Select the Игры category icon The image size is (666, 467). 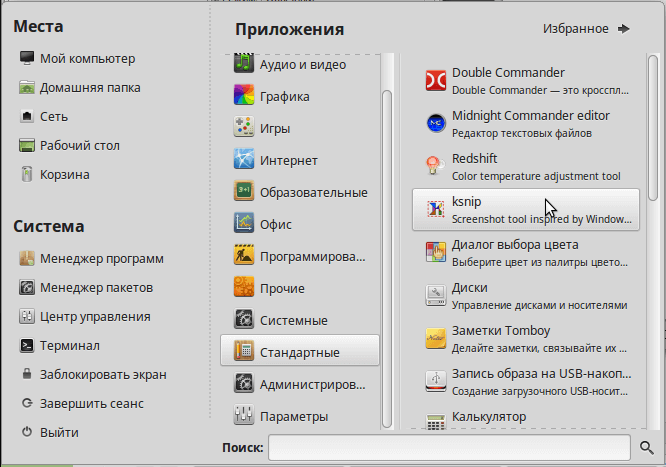(244, 127)
